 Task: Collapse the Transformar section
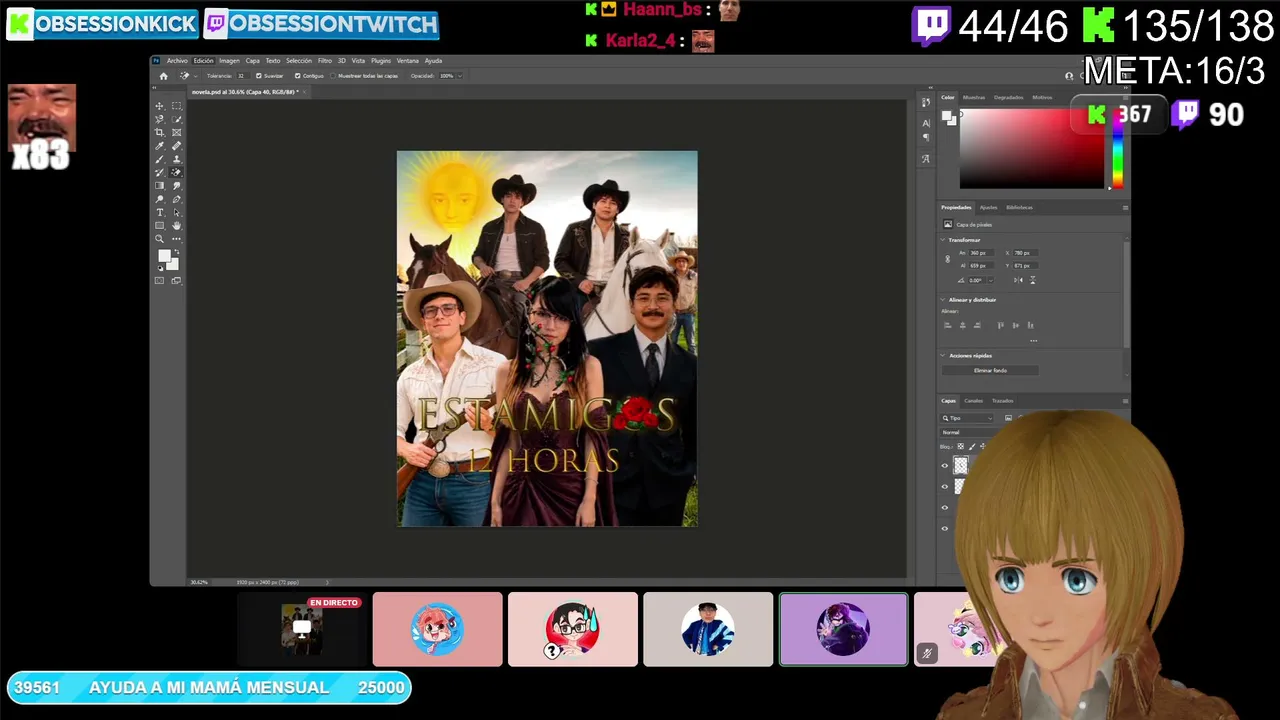(943, 240)
